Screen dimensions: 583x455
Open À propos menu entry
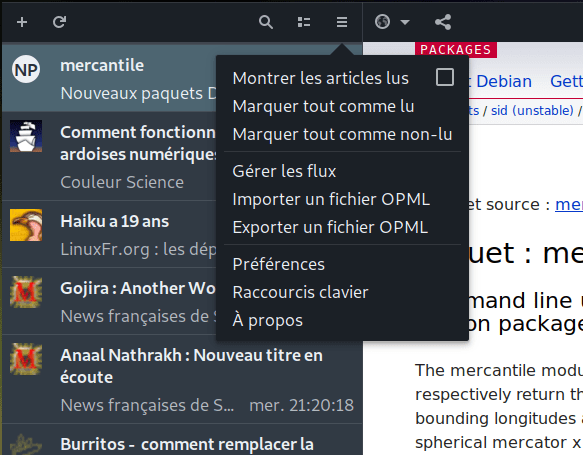(x=267, y=320)
